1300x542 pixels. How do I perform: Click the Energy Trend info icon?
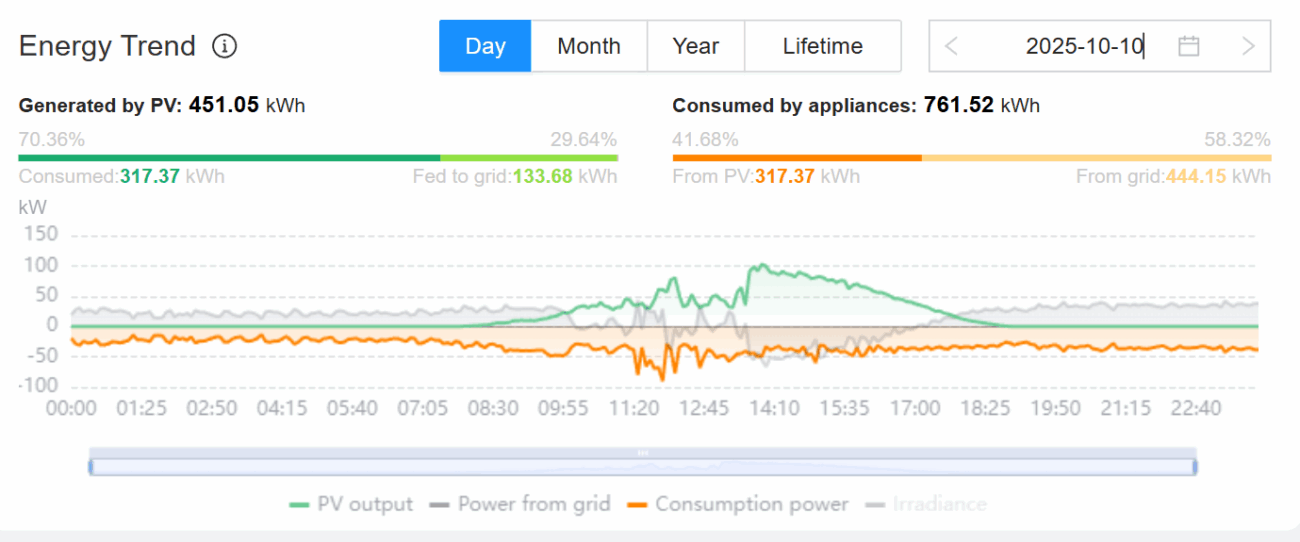coord(224,46)
